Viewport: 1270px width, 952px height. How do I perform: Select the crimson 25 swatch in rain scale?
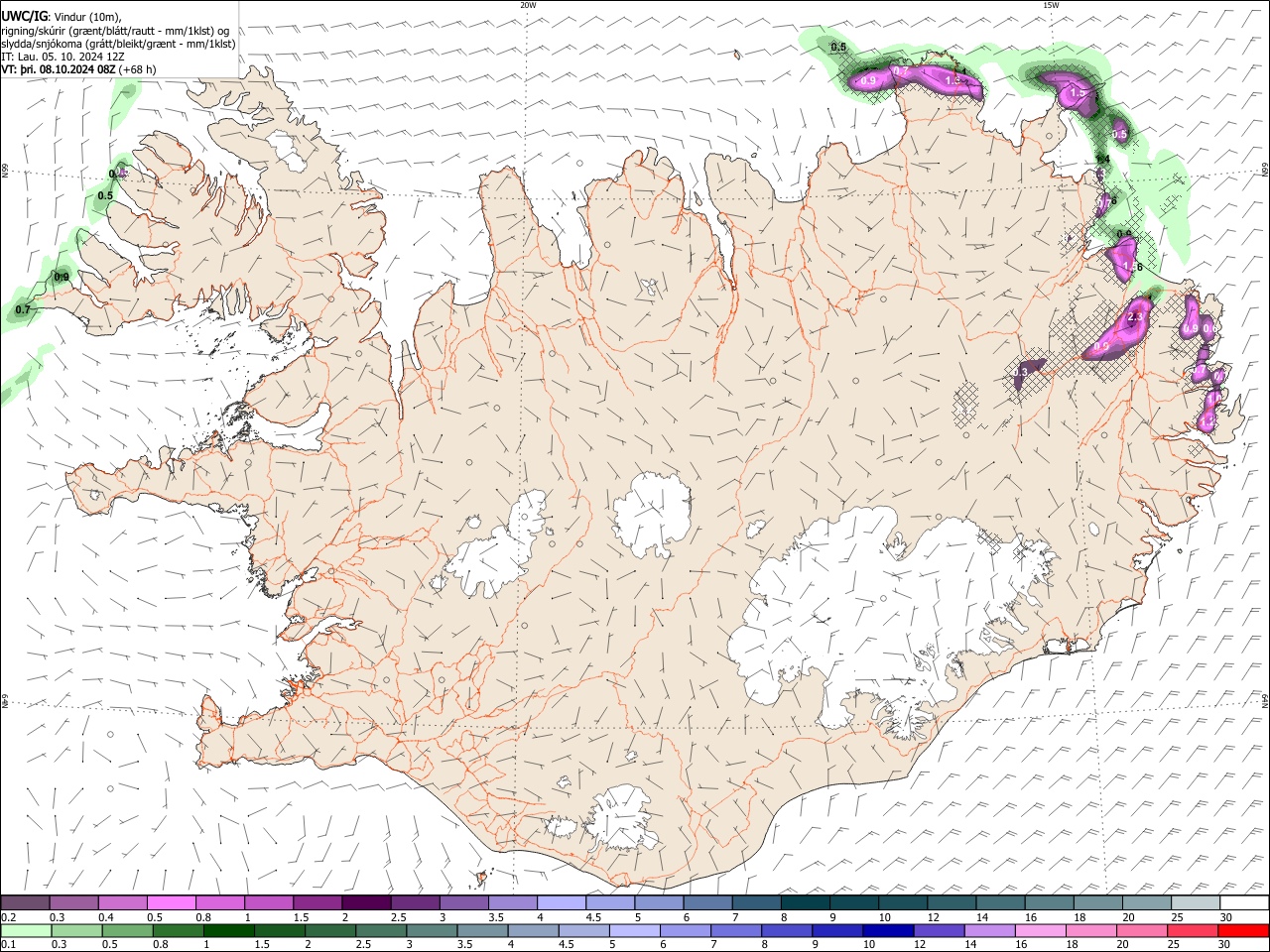coord(1192,931)
